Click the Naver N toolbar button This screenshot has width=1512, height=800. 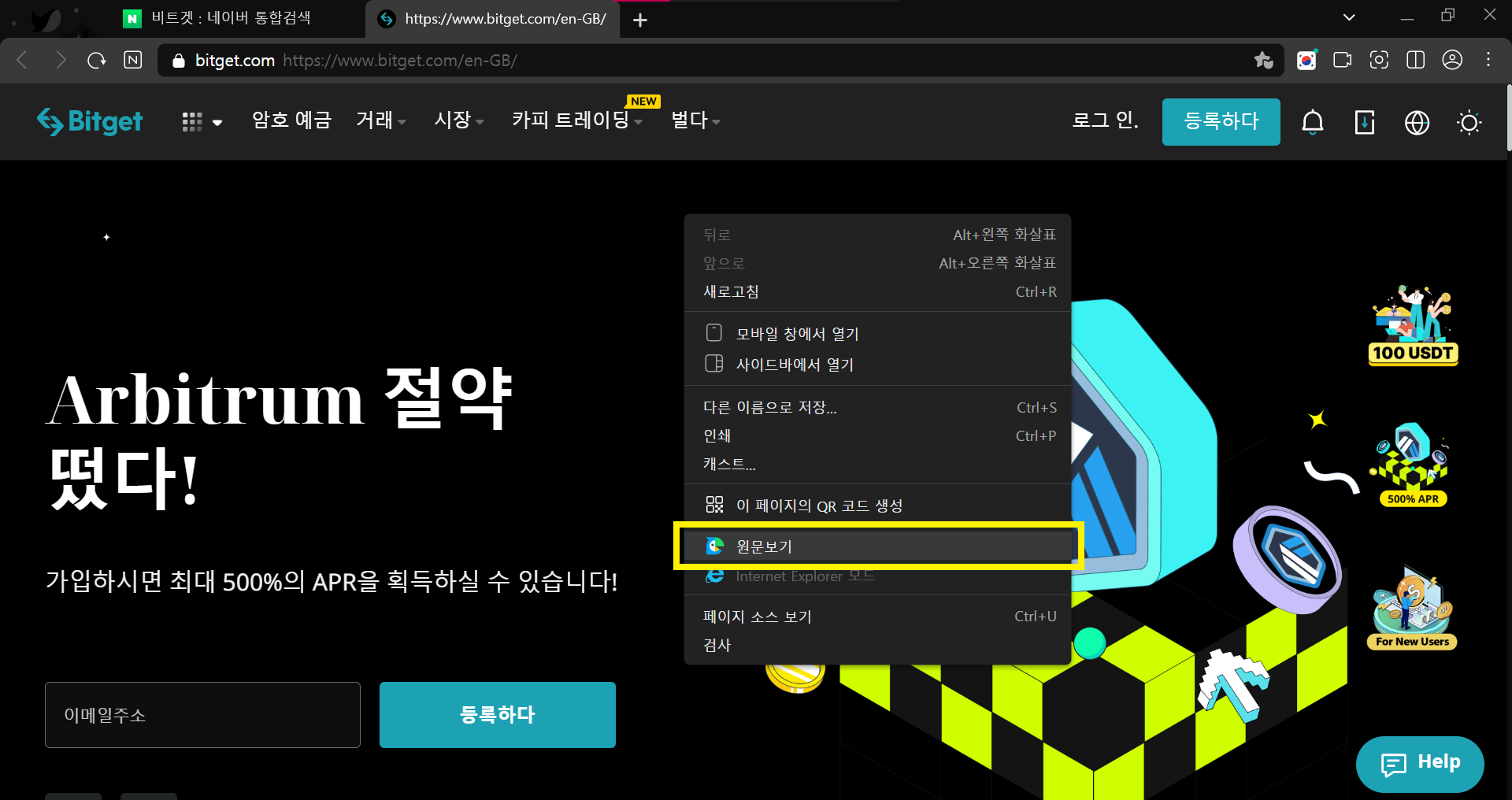click(133, 60)
